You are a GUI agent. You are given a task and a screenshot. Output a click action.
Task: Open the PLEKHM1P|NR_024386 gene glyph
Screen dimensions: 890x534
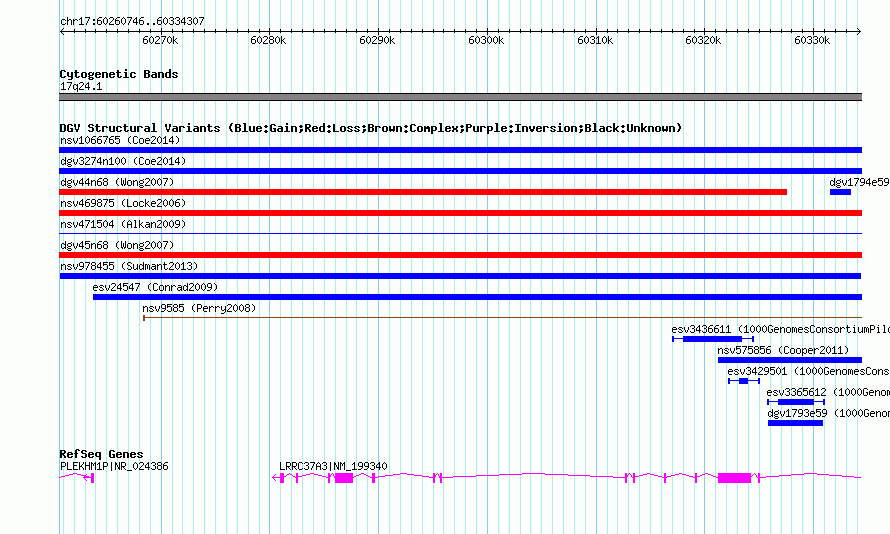[x=77, y=477]
